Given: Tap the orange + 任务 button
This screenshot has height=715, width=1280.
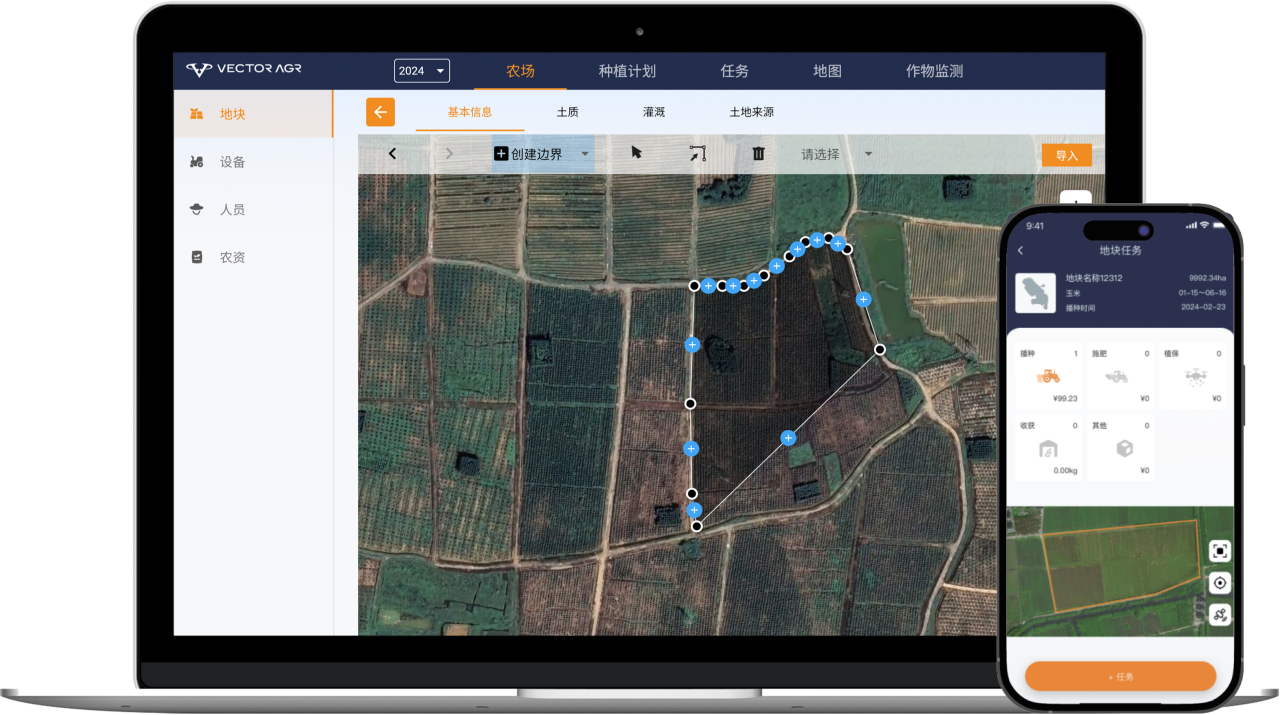Looking at the screenshot, I should 1120,677.
